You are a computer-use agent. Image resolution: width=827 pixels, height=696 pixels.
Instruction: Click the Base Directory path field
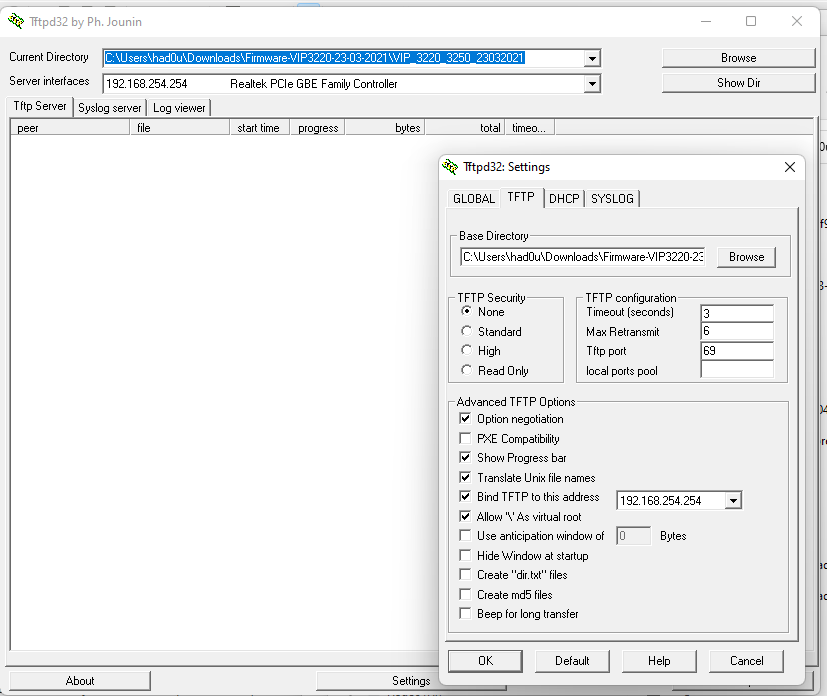pyautogui.click(x=583, y=257)
